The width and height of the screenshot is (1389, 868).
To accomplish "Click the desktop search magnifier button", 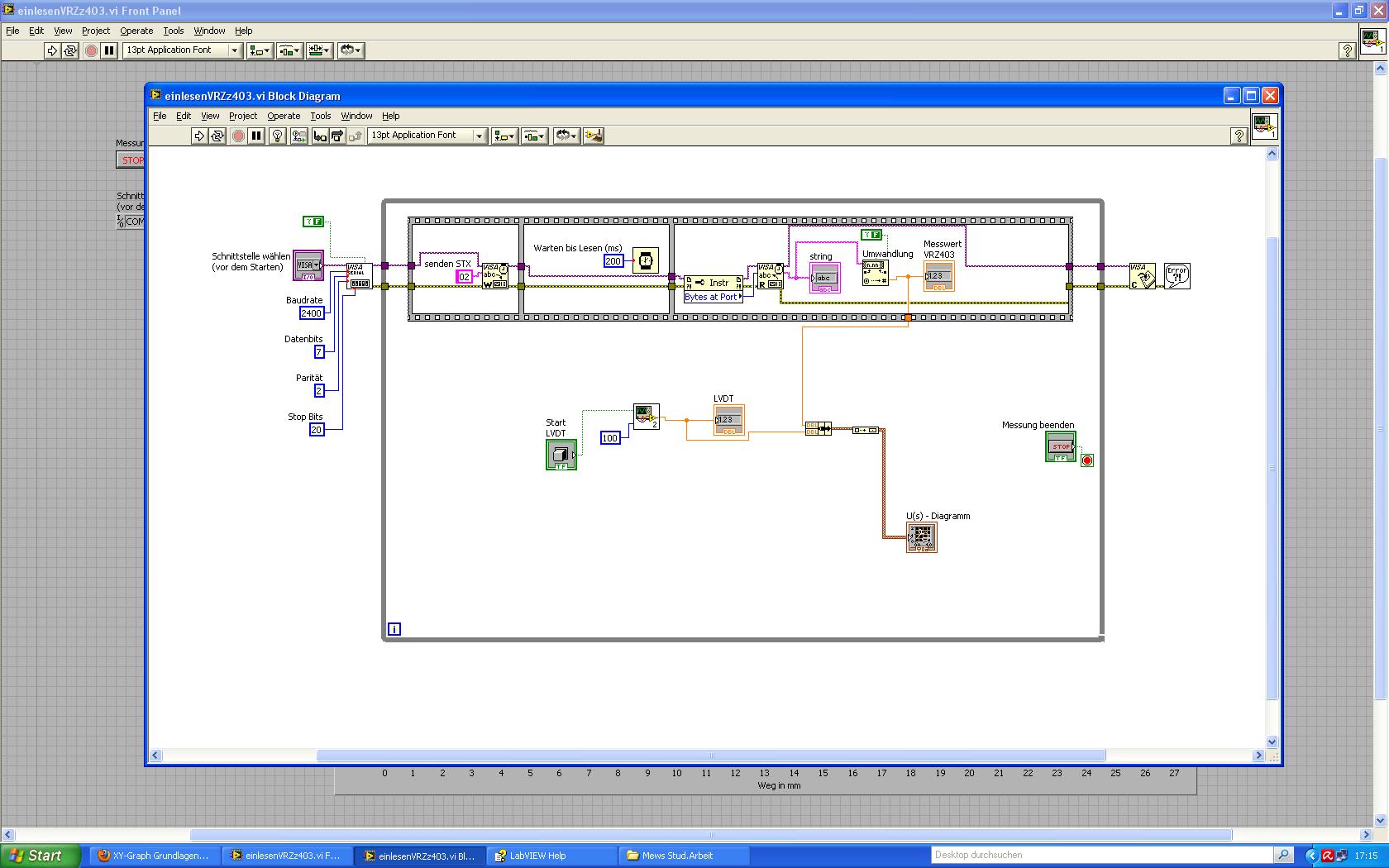I will coord(1283,856).
